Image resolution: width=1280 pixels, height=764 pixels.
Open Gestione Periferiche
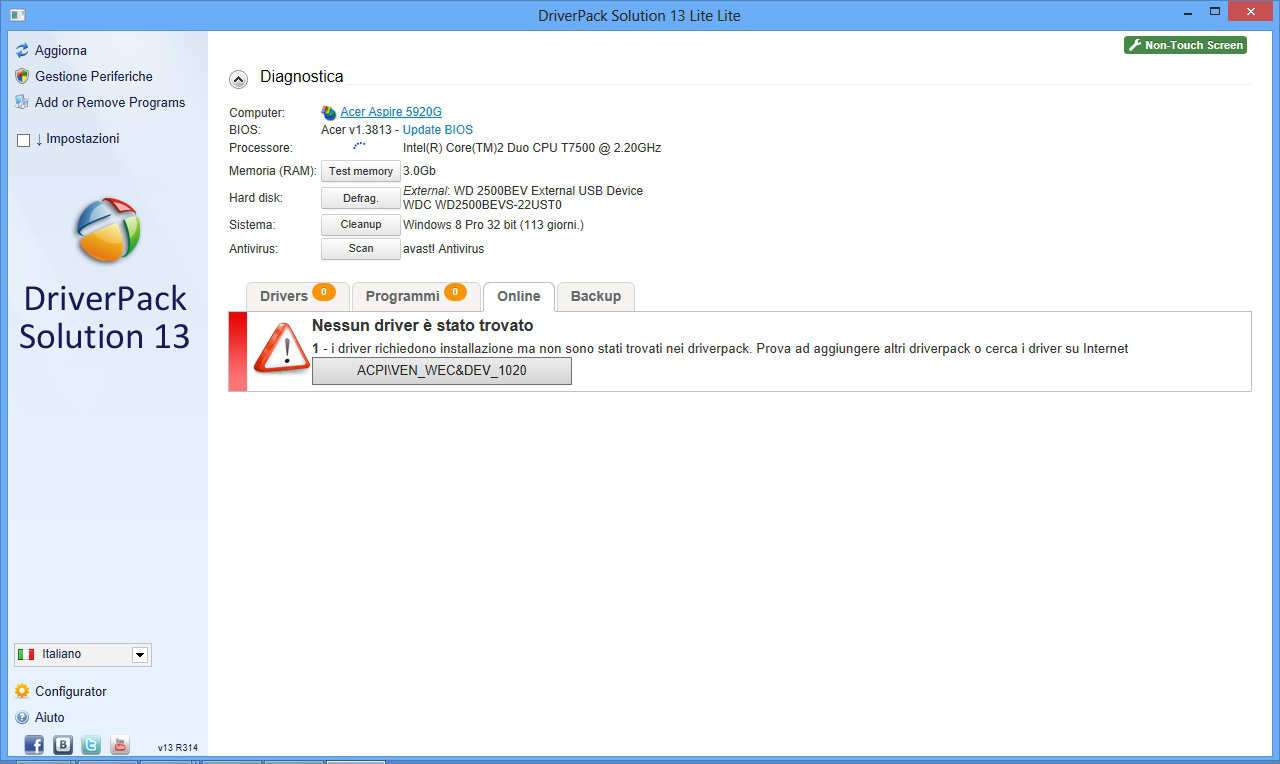[94, 76]
